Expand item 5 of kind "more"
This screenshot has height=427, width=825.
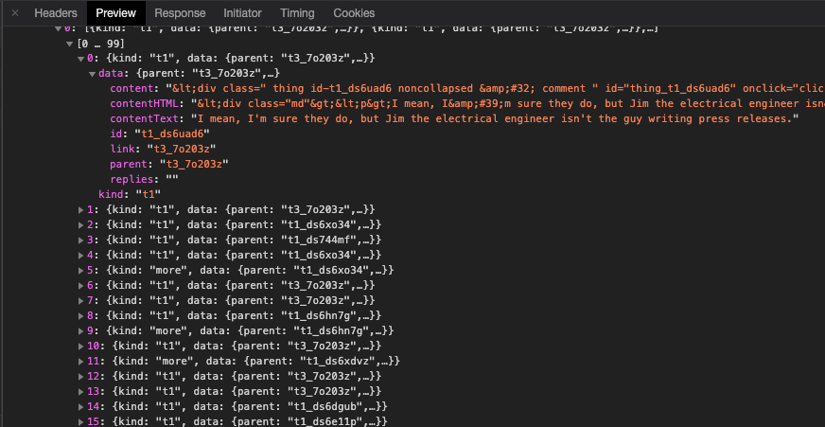(82, 270)
